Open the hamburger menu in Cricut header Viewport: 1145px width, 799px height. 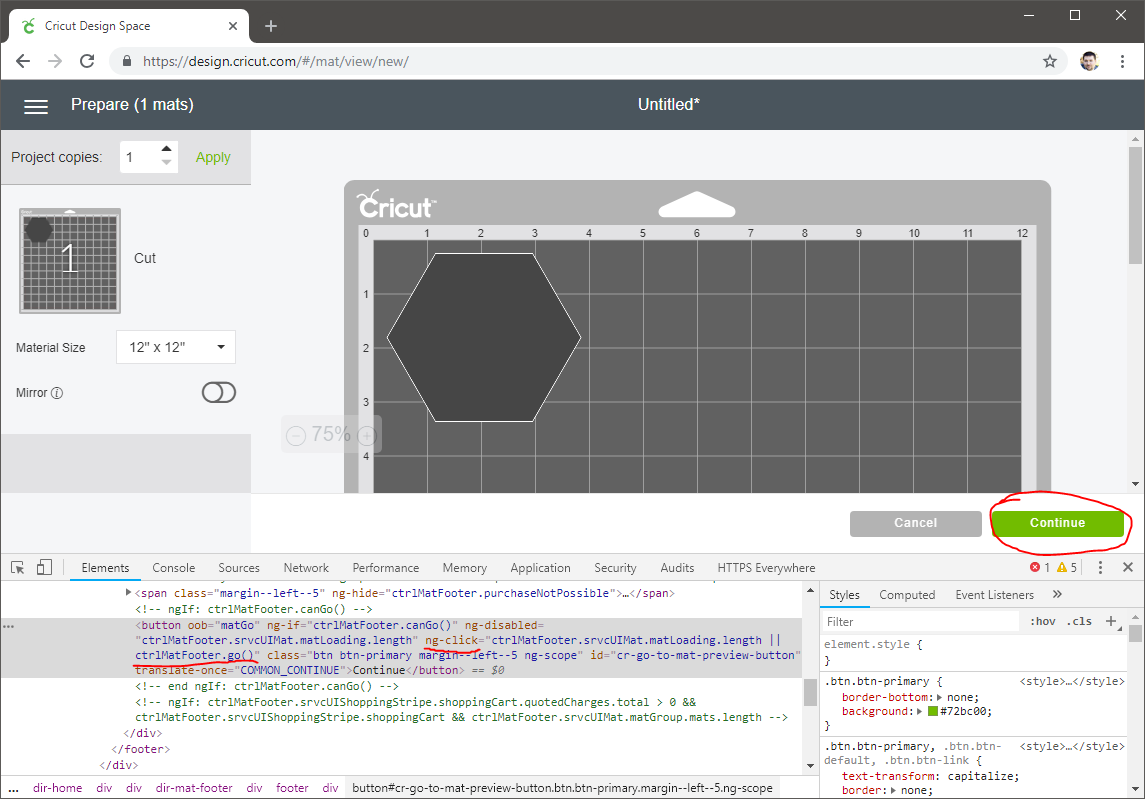click(36, 106)
